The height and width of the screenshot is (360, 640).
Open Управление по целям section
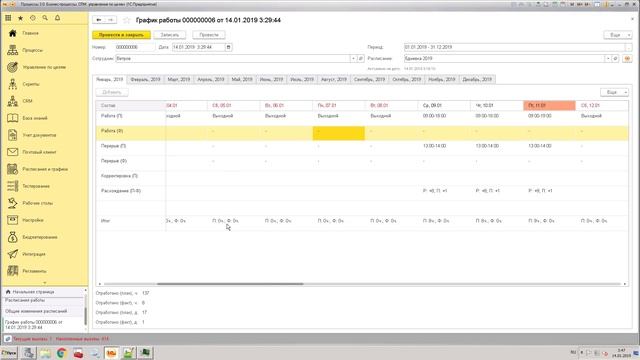tap(44, 67)
